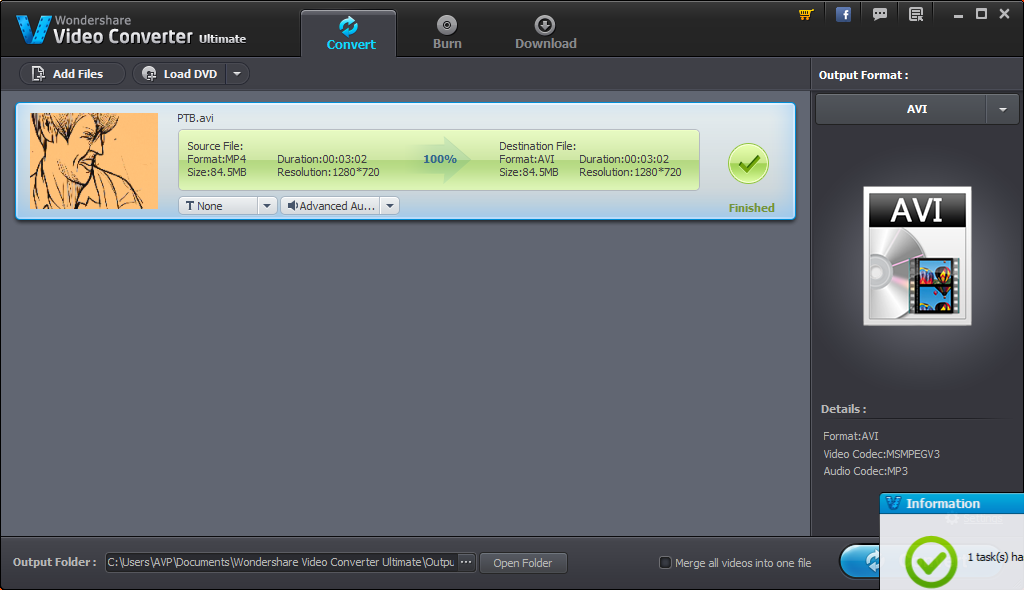
Task: Expand the subtitle dropdown arrow
Action: point(267,206)
